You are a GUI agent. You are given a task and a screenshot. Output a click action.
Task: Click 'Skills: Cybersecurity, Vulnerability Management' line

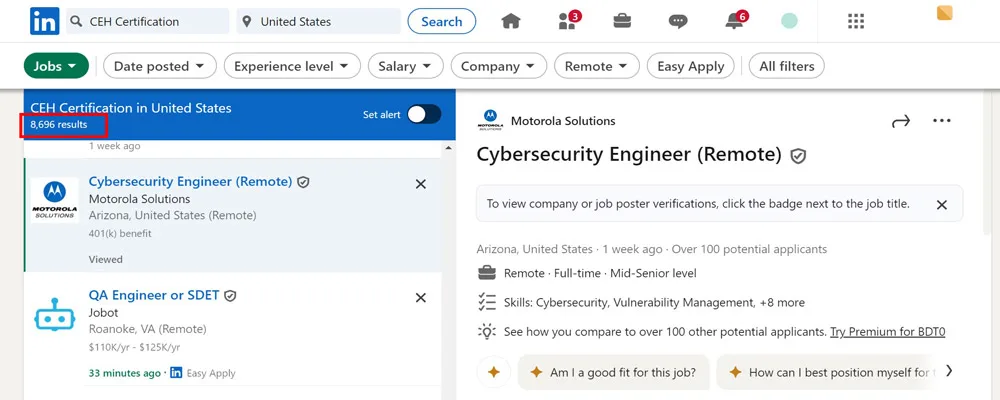[x=654, y=302]
